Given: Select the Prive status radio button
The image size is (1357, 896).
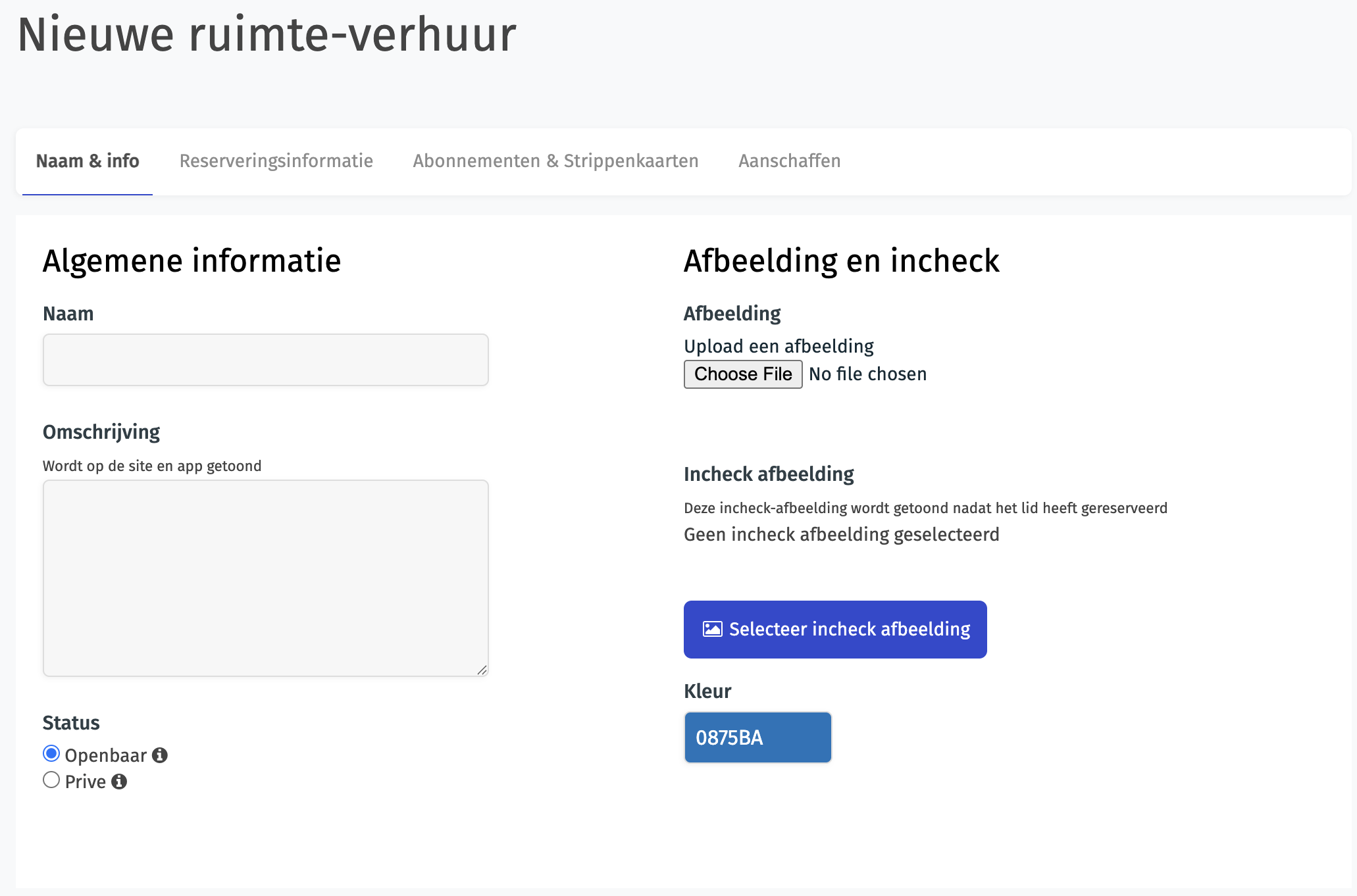Looking at the screenshot, I should point(51,780).
